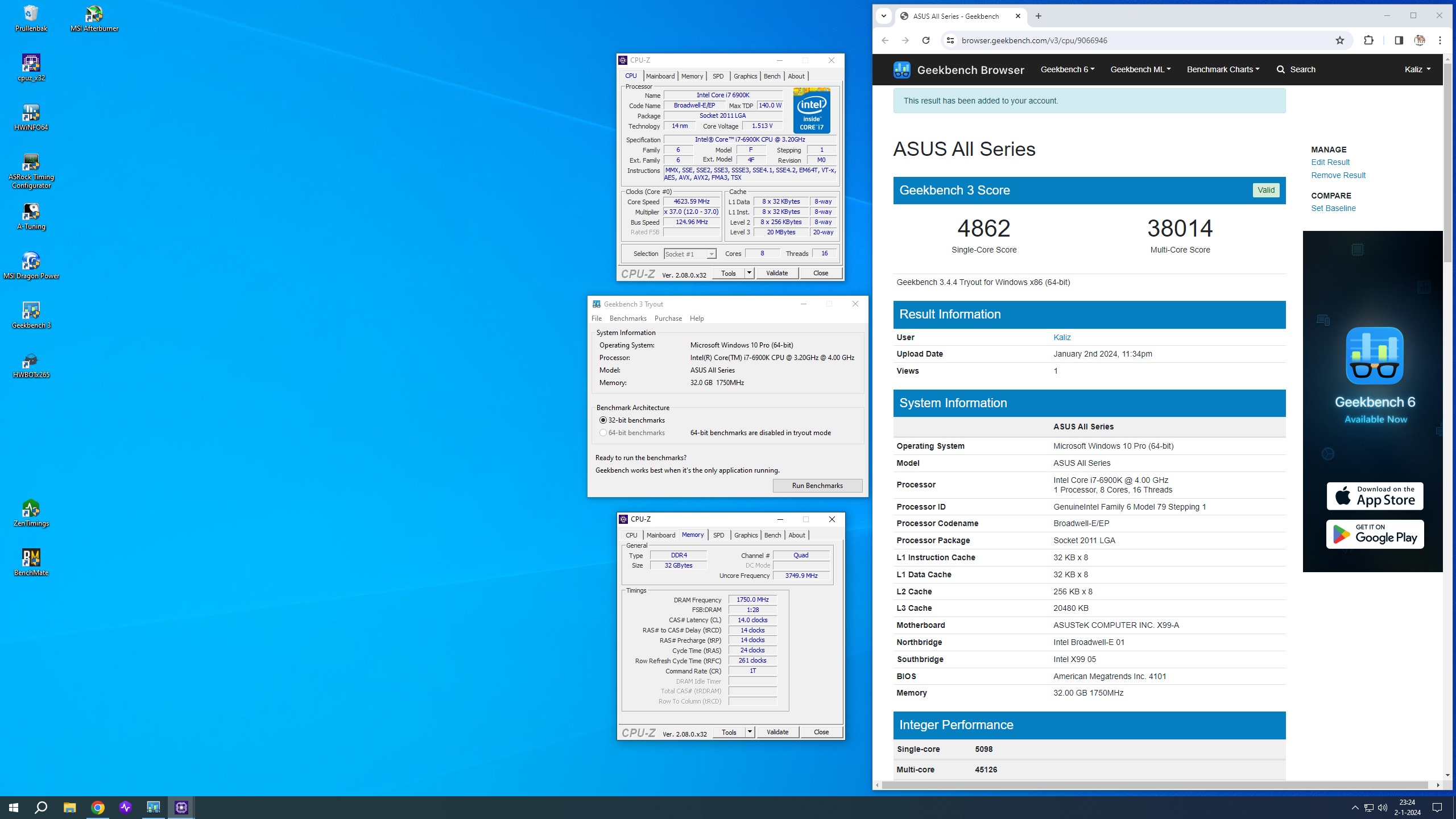Click Get it on Google Play badge
The width and height of the screenshot is (1456, 819).
pyautogui.click(x=1375, y=534)
